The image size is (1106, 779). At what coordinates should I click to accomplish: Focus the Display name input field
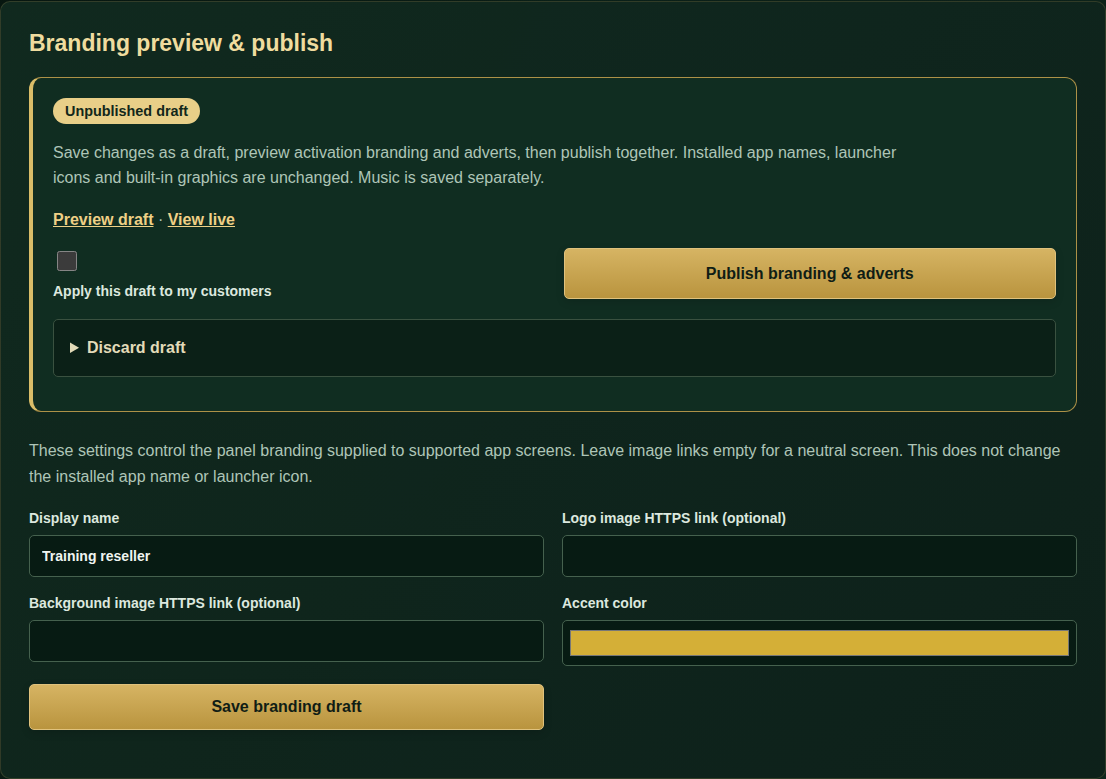(286, 556)
